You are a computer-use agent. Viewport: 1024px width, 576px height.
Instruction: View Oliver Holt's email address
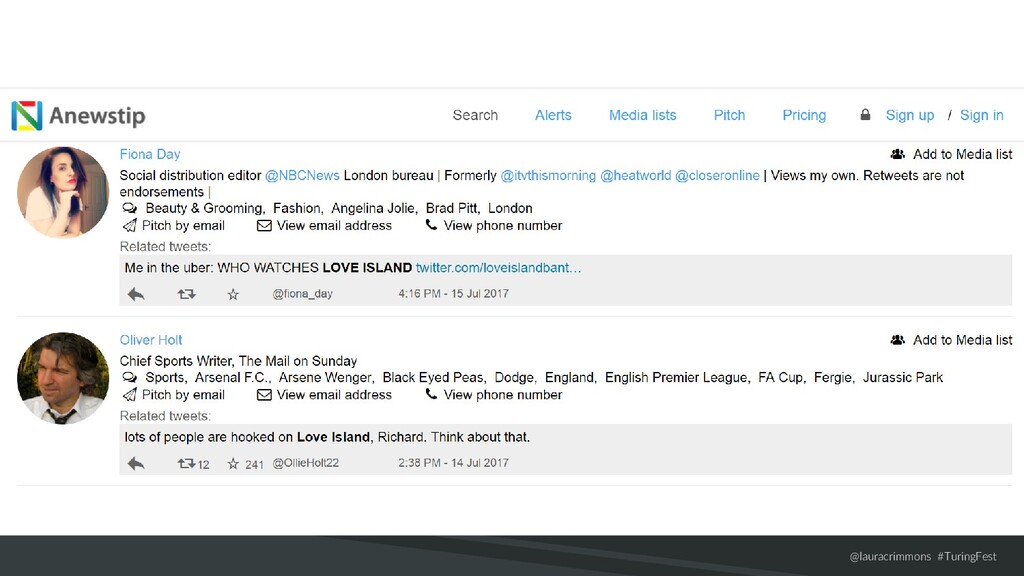point(325,394)
